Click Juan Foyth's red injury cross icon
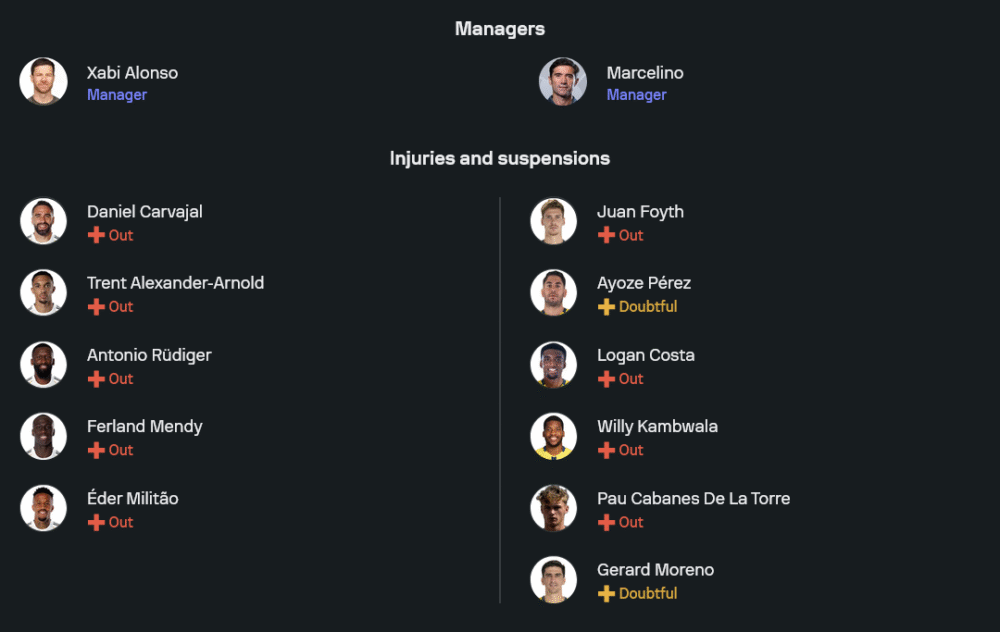Screen dimensions: 1000x632 (606, 236)
